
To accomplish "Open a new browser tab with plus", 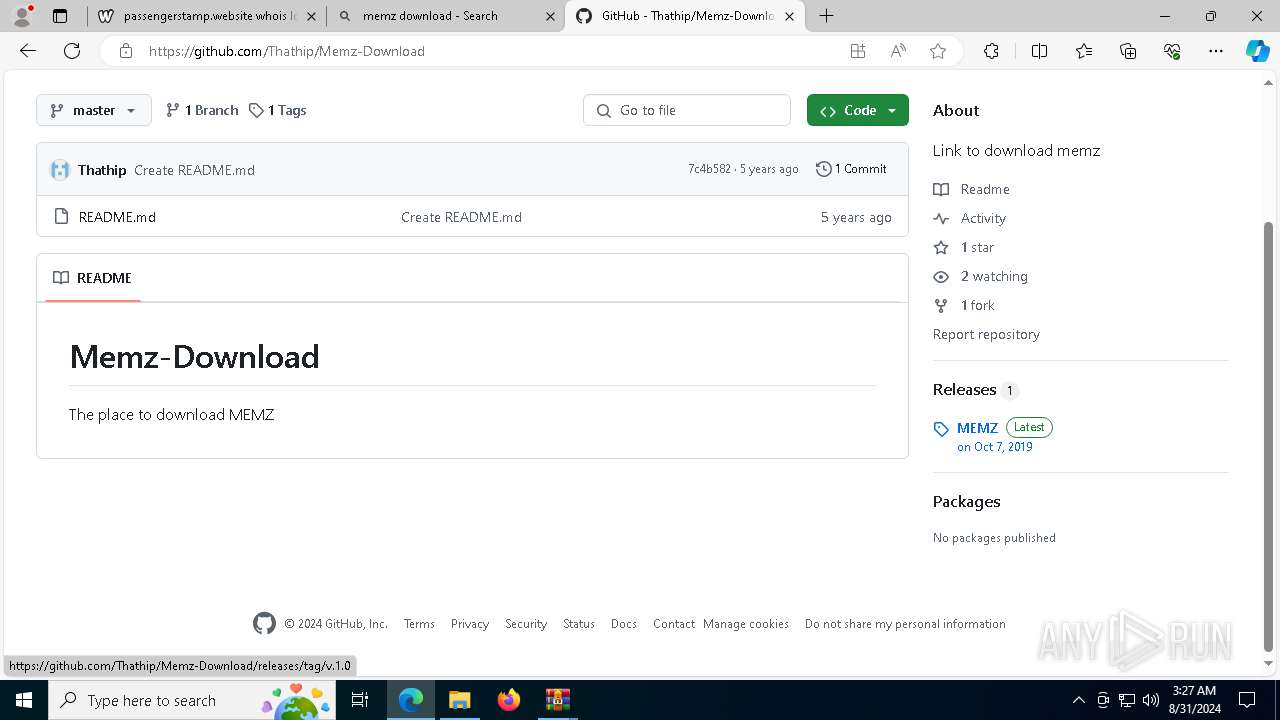I will pos(826,16).
